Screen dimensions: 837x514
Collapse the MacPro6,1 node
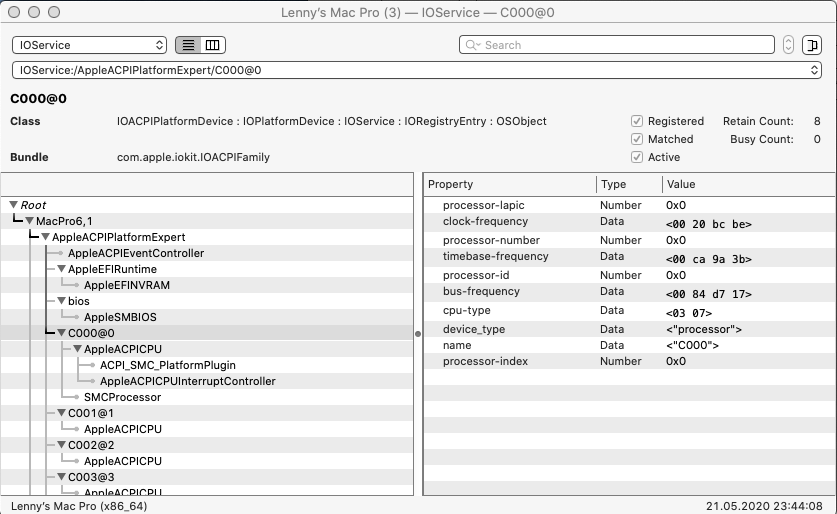30,221
